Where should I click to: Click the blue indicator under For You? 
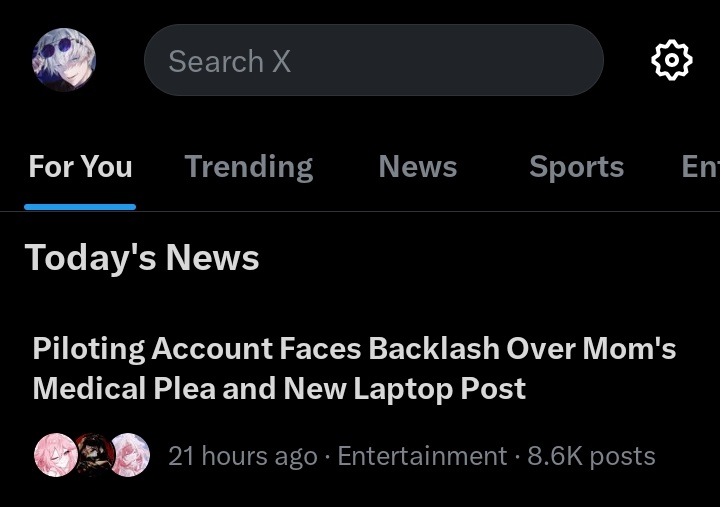click(x=80, y=207)
